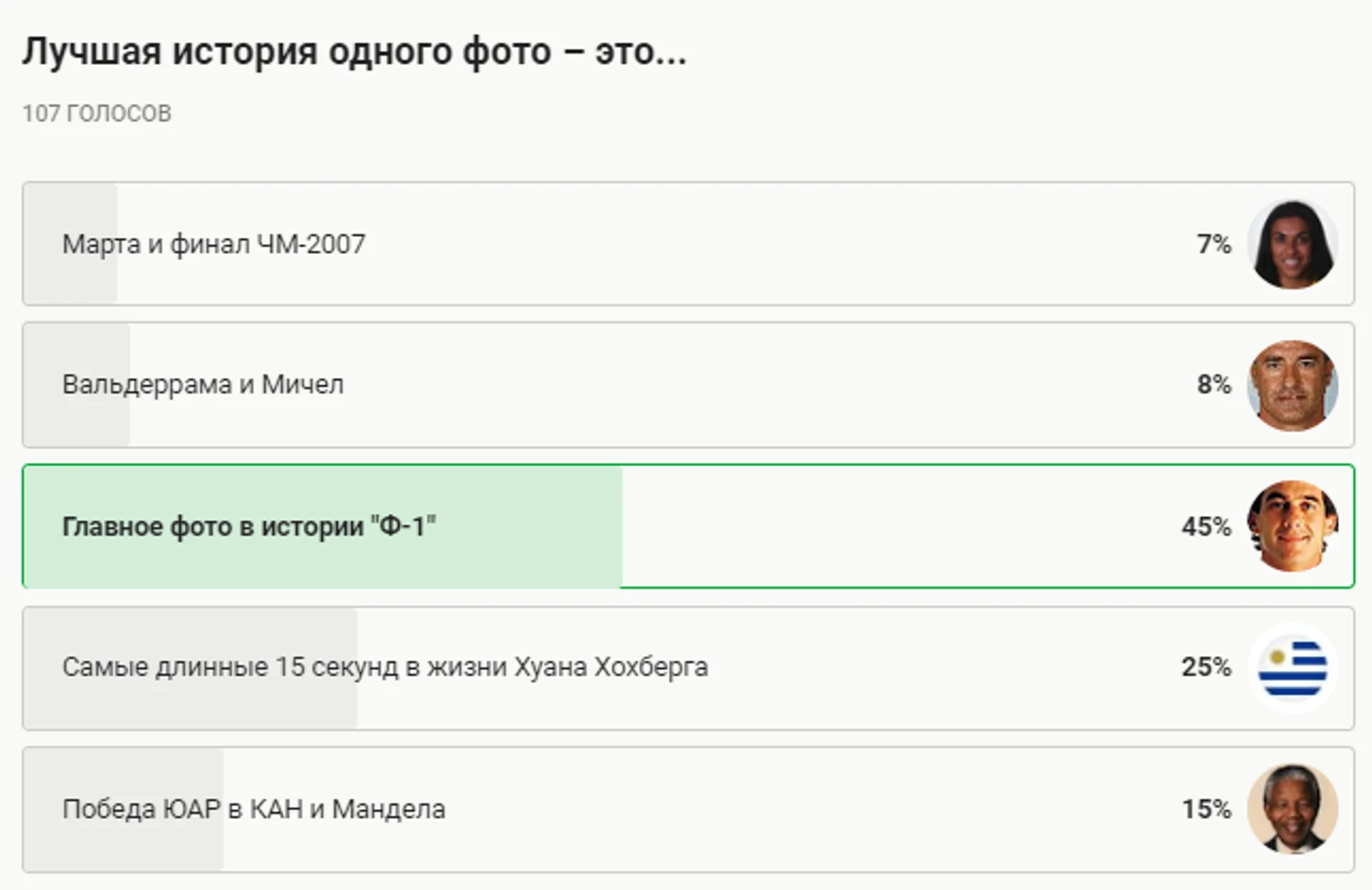Click the poll heading "Лучшая история одного фото"
This screenshot has width=1372, height=890.
354,52
